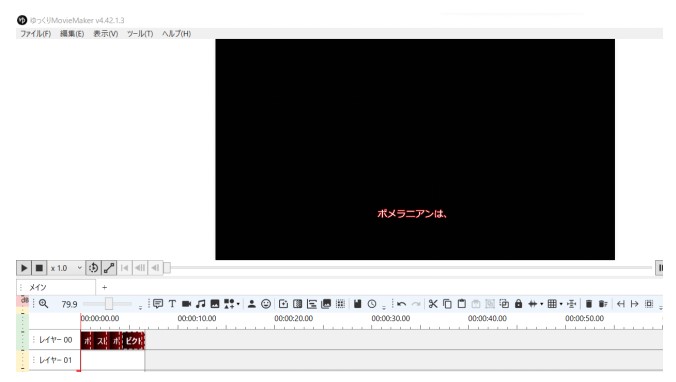Select the レイヤー 01 layer header

pyautogui.click(x=55, y=360)
